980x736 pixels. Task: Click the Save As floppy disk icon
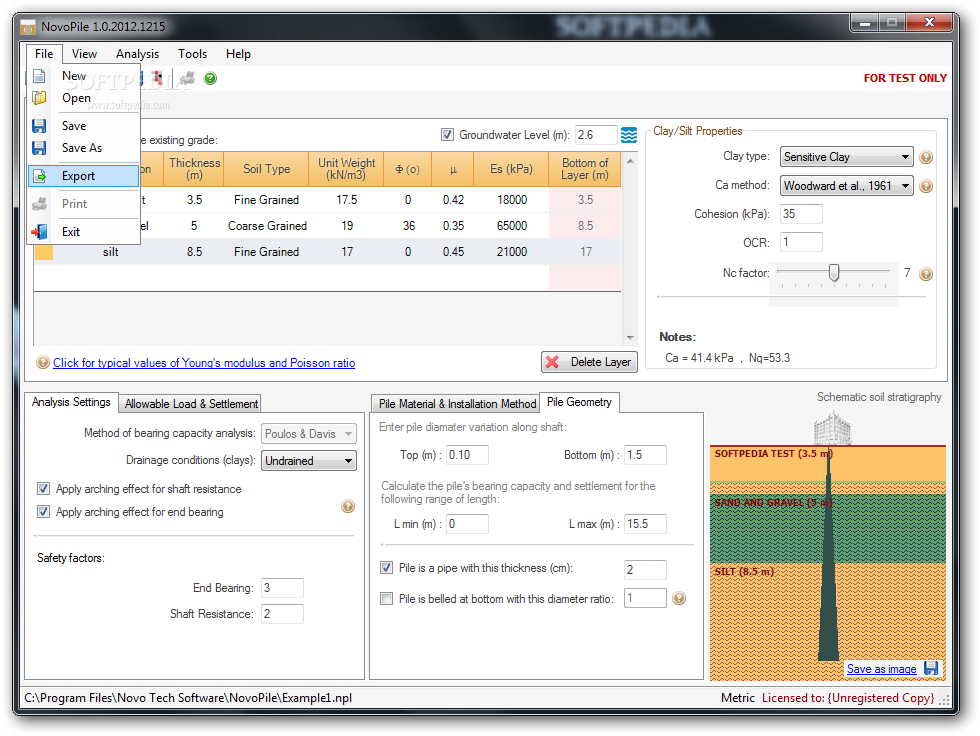click(39, 148)
